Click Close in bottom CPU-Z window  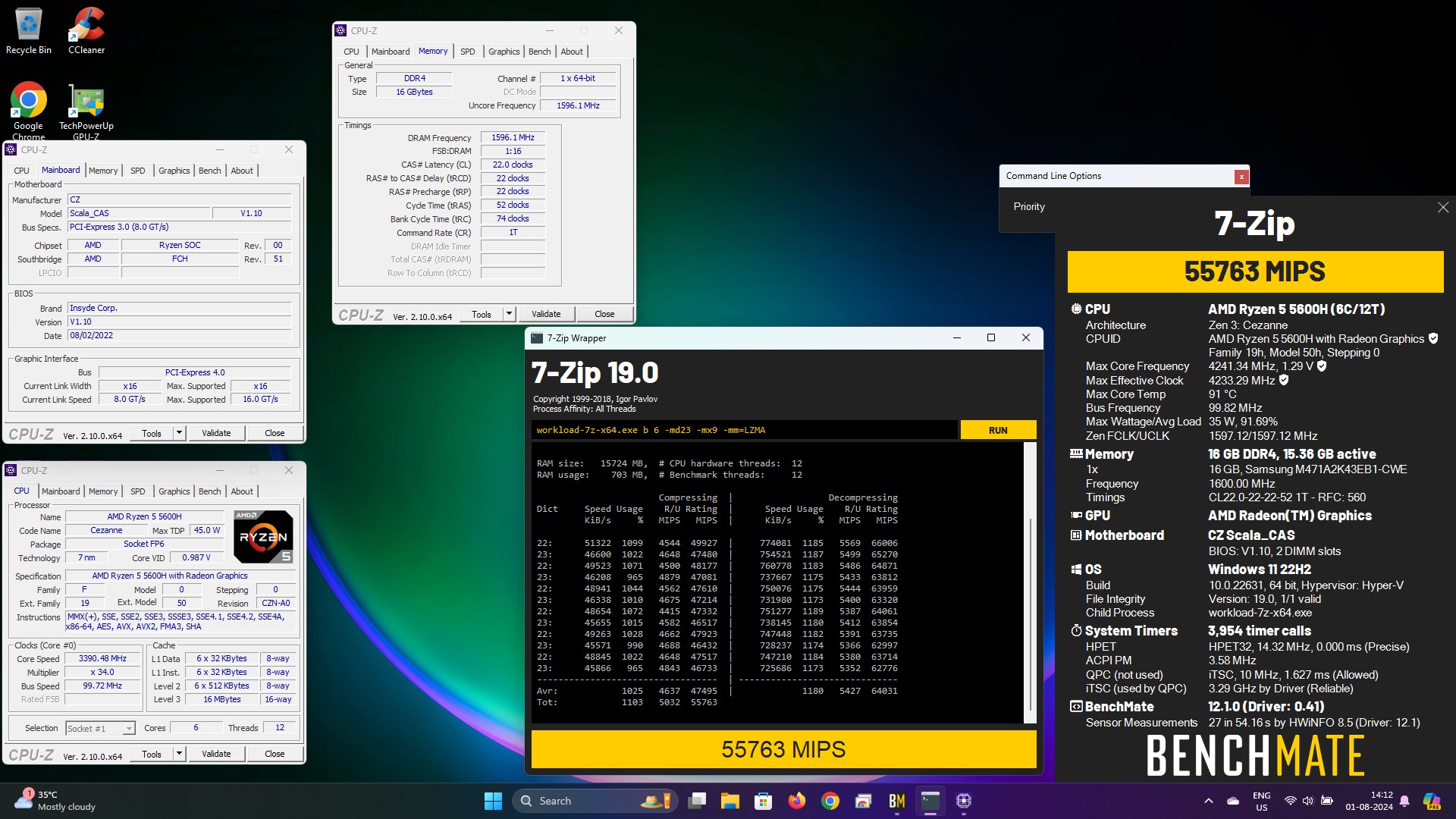275,754
